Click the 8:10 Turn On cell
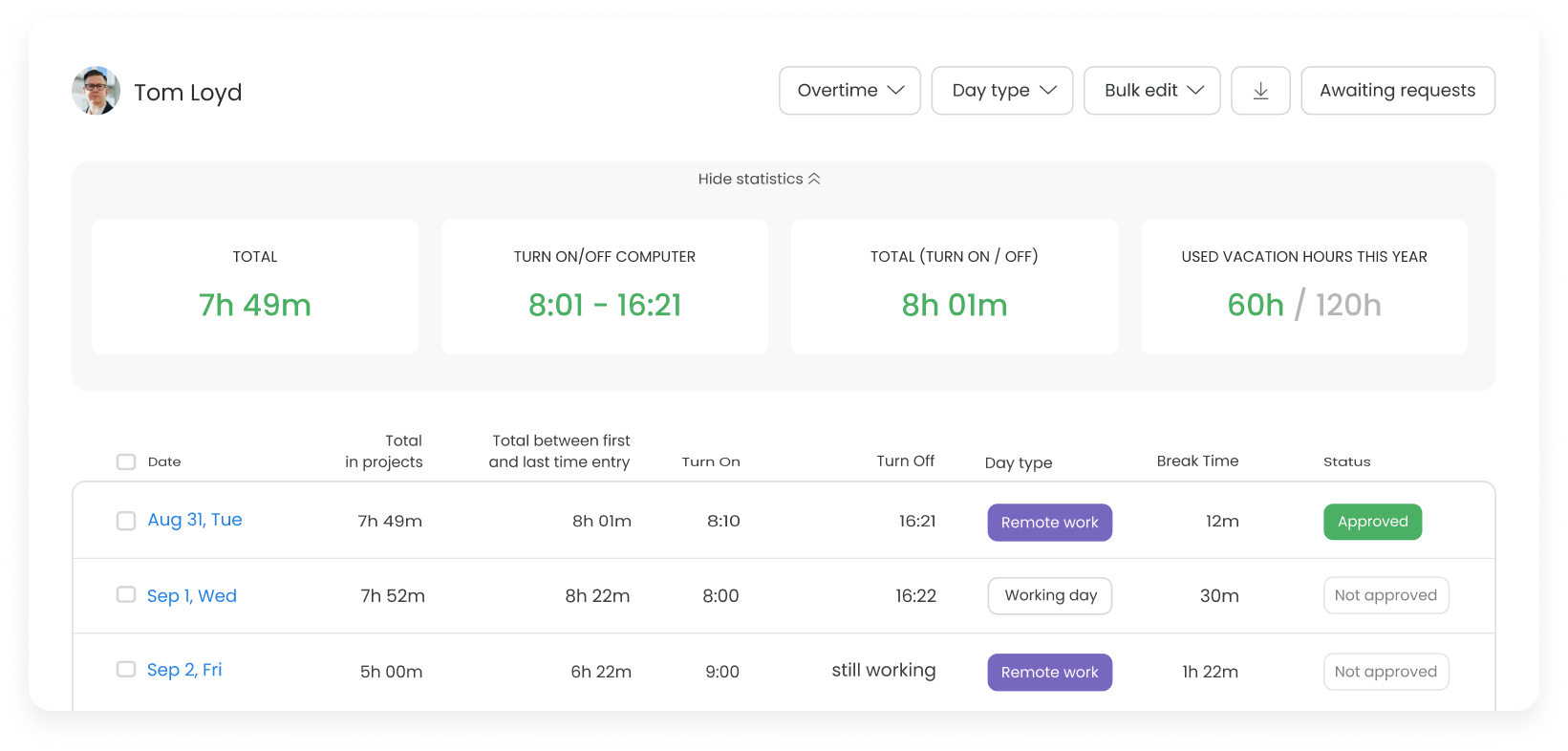Viewport: 1568px width, 751px height. coord(723,521)
